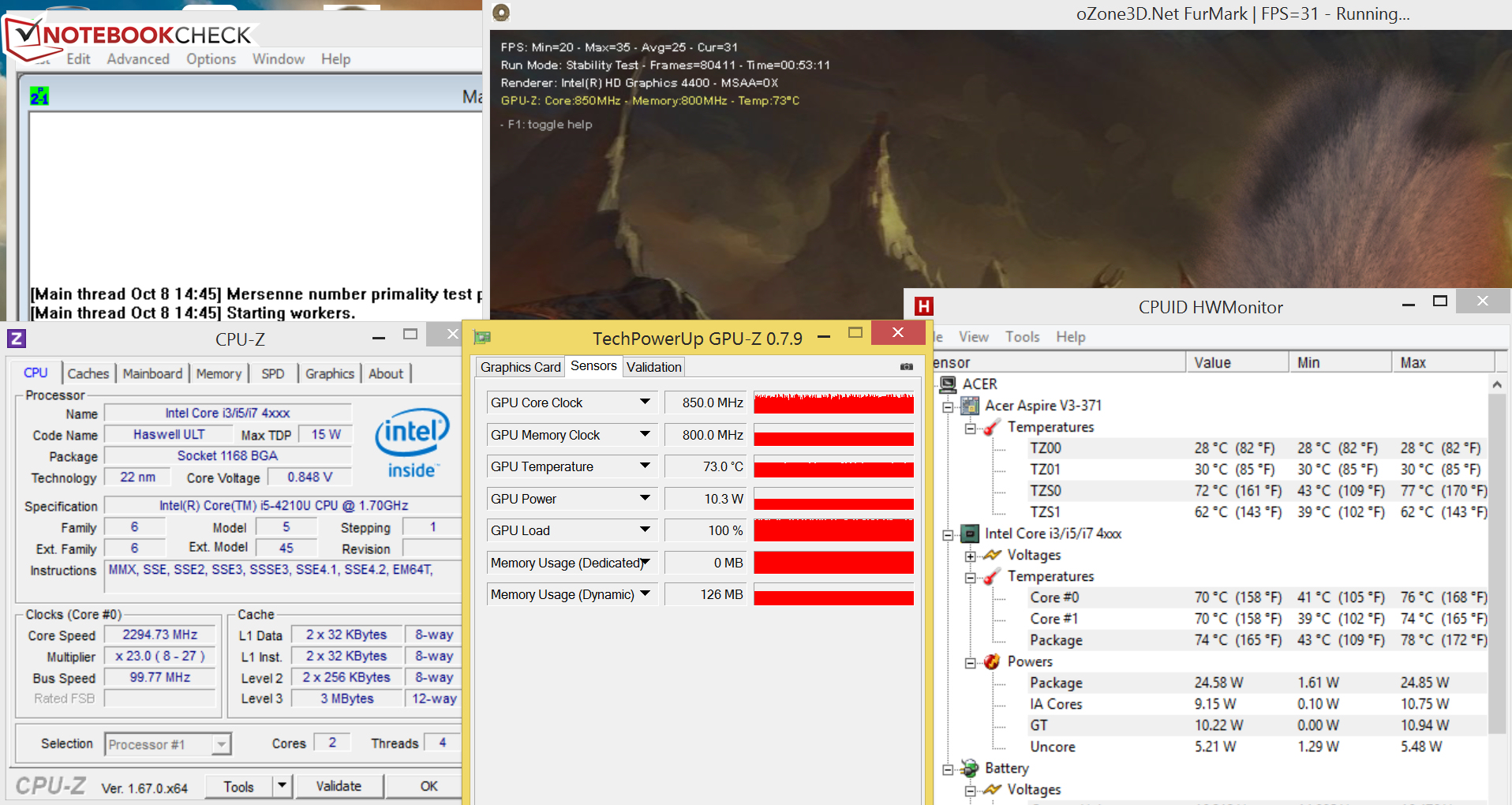Open the GPU Memory Clock sensor dropdown
The width and height of the screenshot is (1512, 805).
645,434
